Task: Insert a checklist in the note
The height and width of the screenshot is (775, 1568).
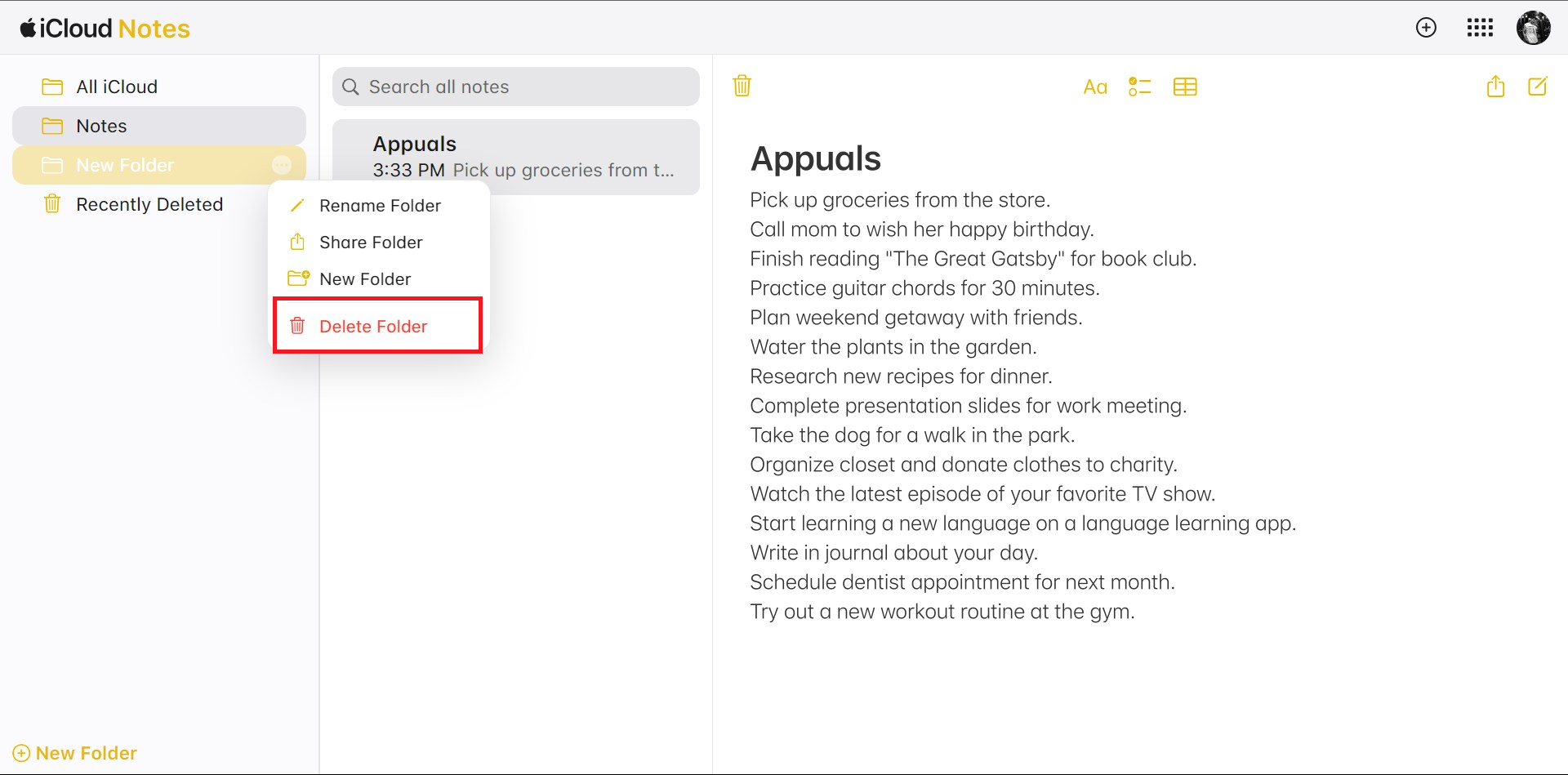Action: pos(1139,87)
